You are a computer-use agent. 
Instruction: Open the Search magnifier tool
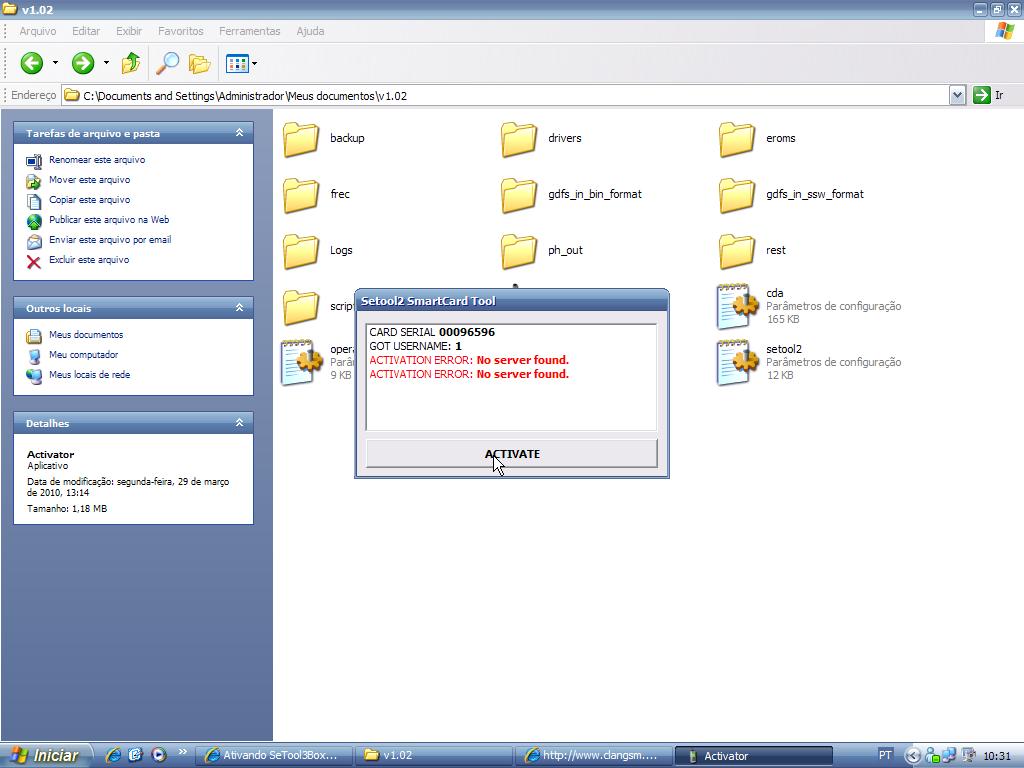(168, 63)
